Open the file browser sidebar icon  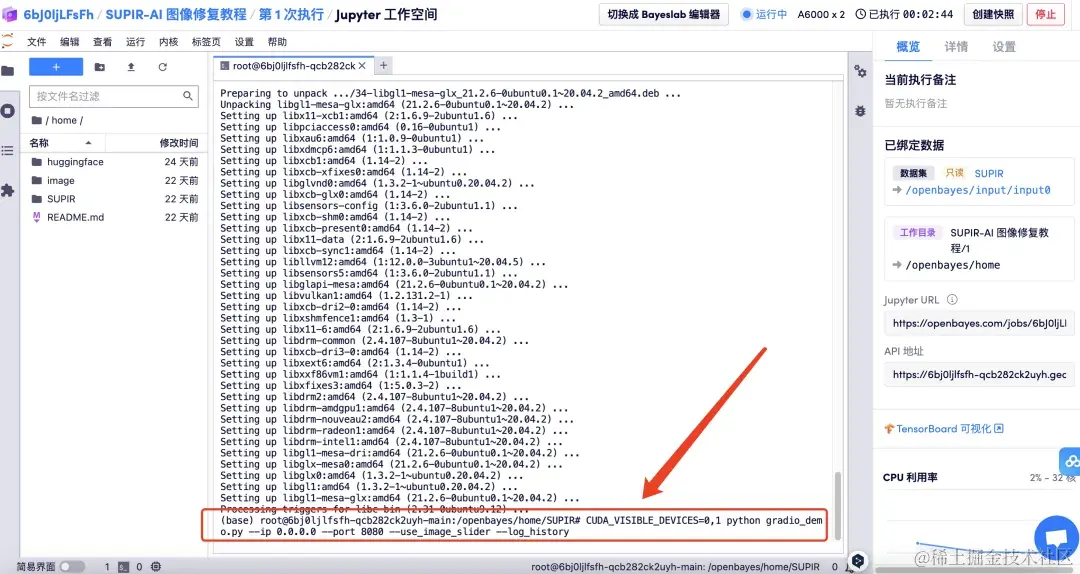tap(8, 71)
